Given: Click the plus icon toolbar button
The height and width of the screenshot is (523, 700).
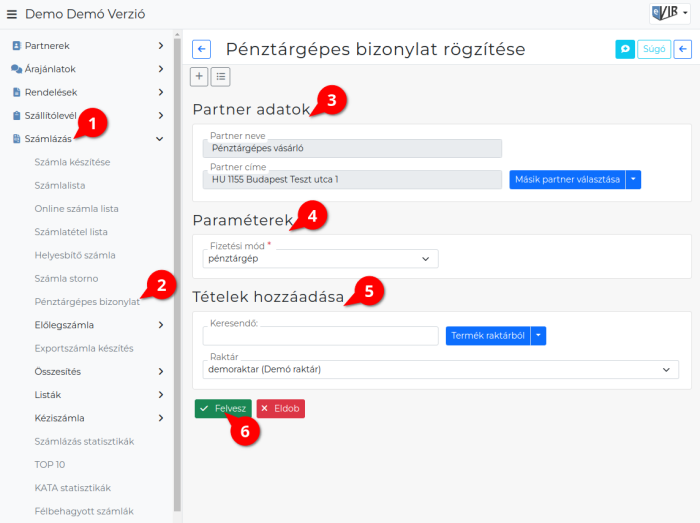Looking at the screenshot, I should click(199, 76).
